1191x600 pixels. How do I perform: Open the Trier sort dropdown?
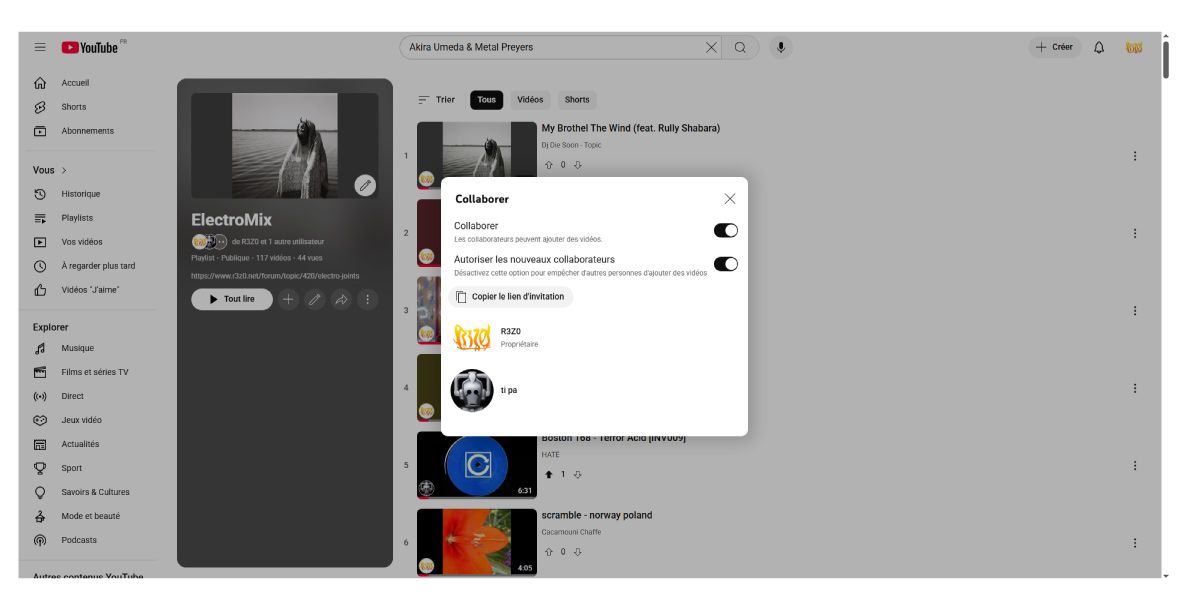436,100
